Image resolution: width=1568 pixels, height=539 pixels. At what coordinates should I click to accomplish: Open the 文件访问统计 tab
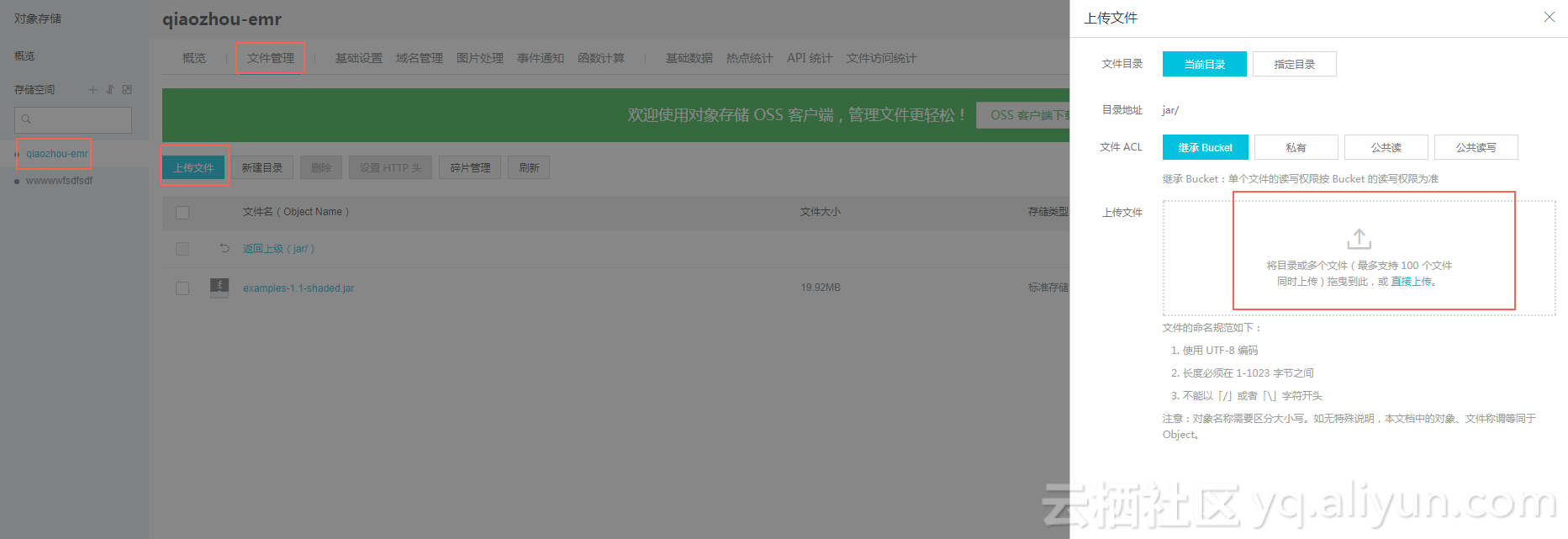[x=881, y=58]
